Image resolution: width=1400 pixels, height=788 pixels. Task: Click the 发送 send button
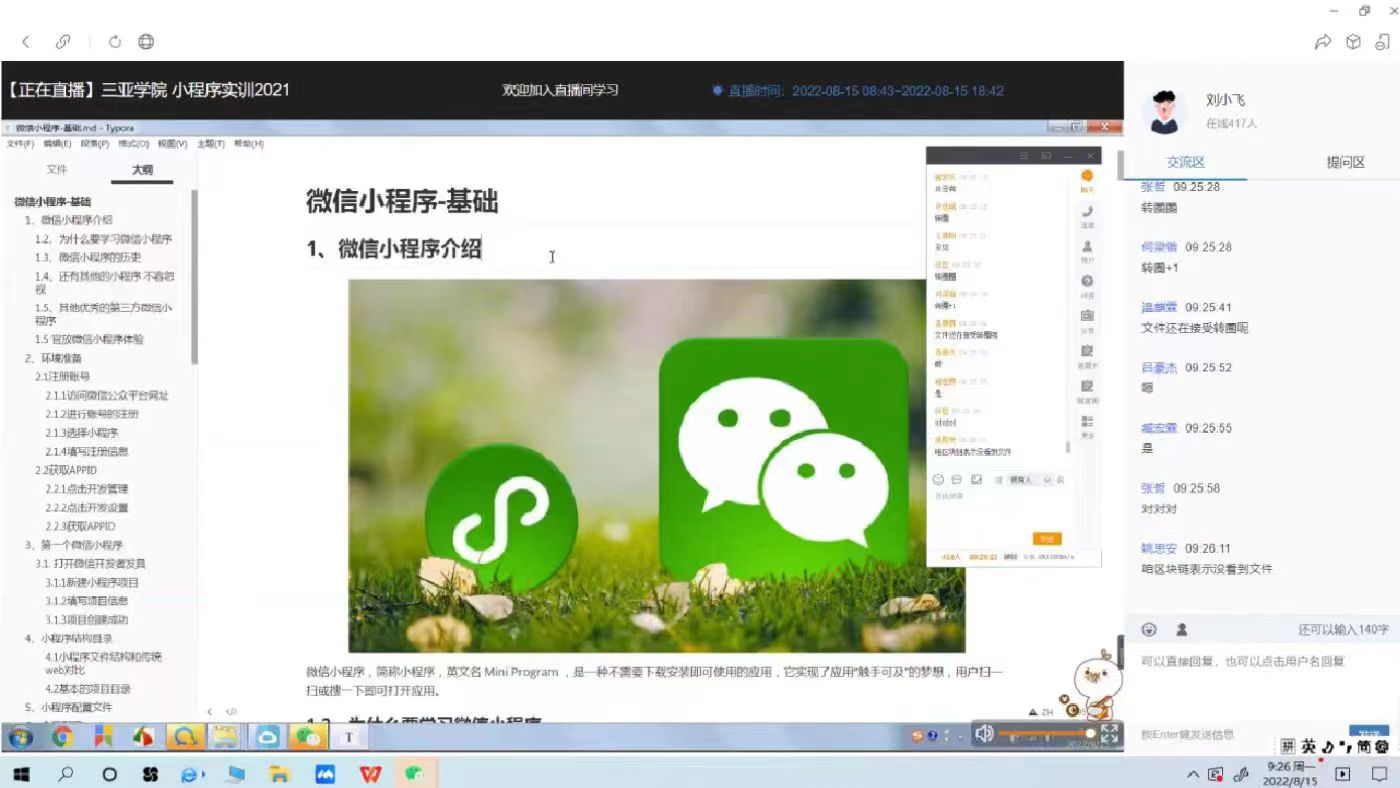click(x=1368, y=733)
